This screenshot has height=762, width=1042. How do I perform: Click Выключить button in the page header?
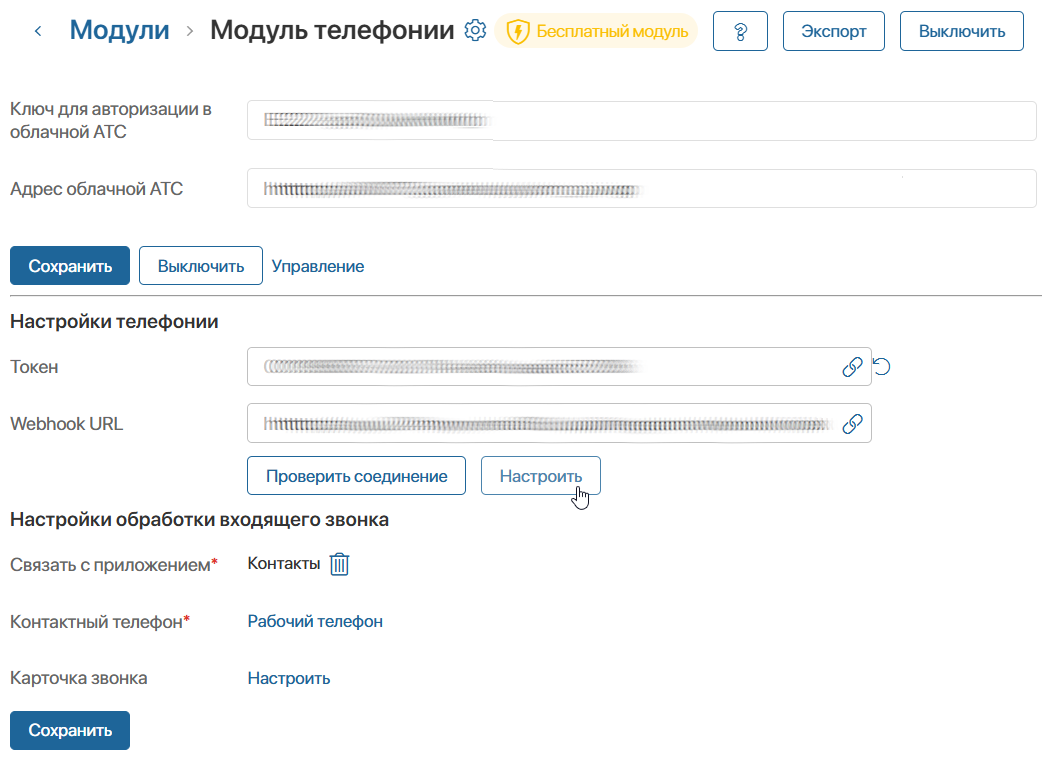click(962, 31)
